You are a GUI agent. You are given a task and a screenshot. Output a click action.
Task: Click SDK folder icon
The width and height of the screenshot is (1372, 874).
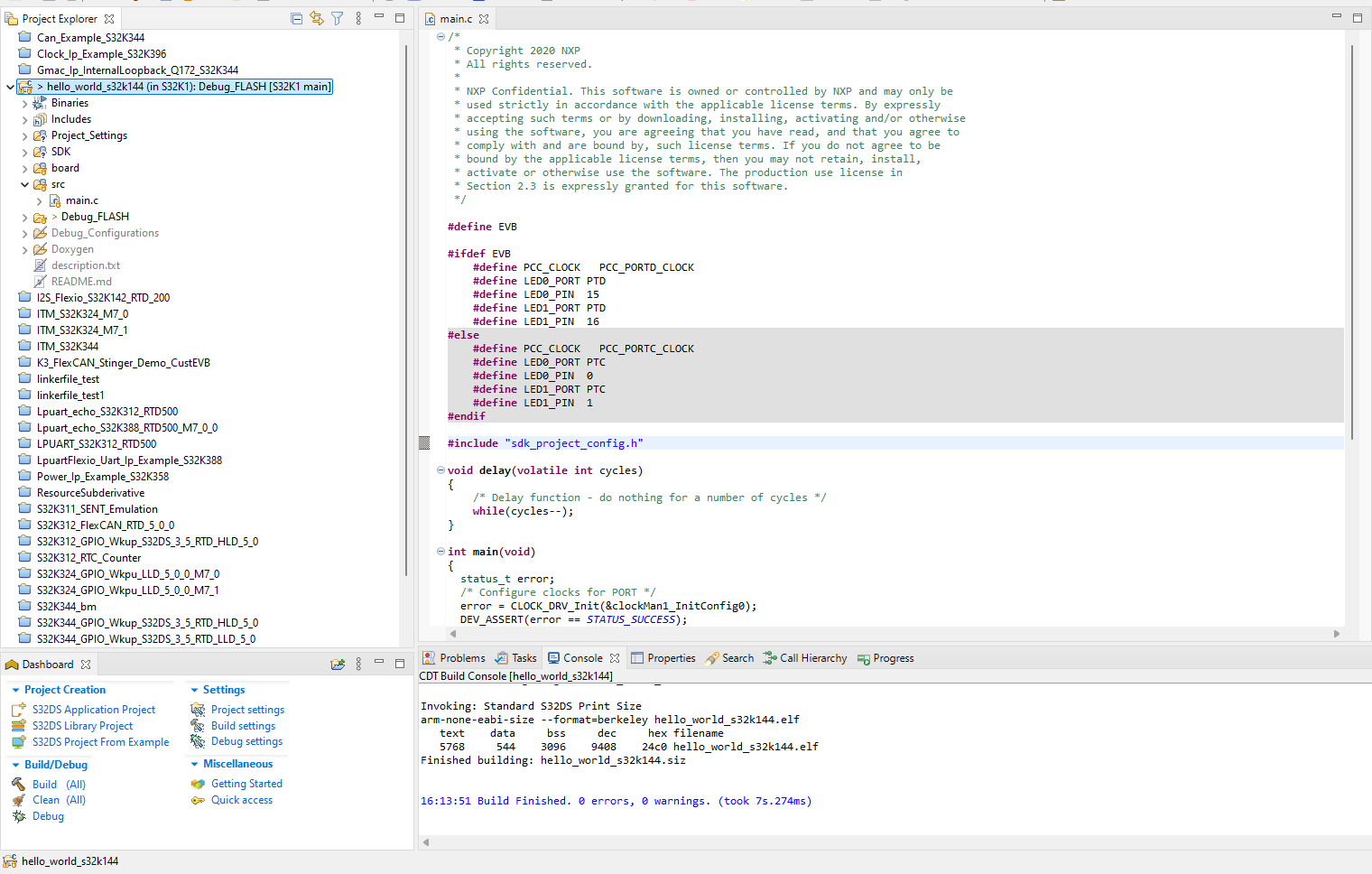tap(40, 152)
